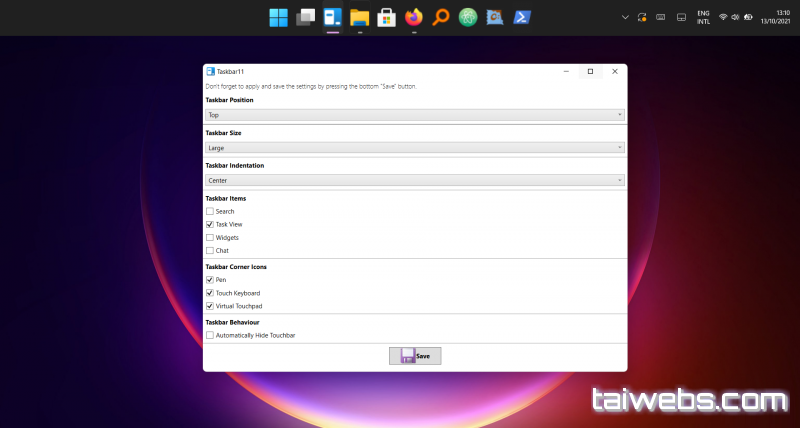Open PowerShell from the taskbar
800x428 pixels.
(522, 17)
